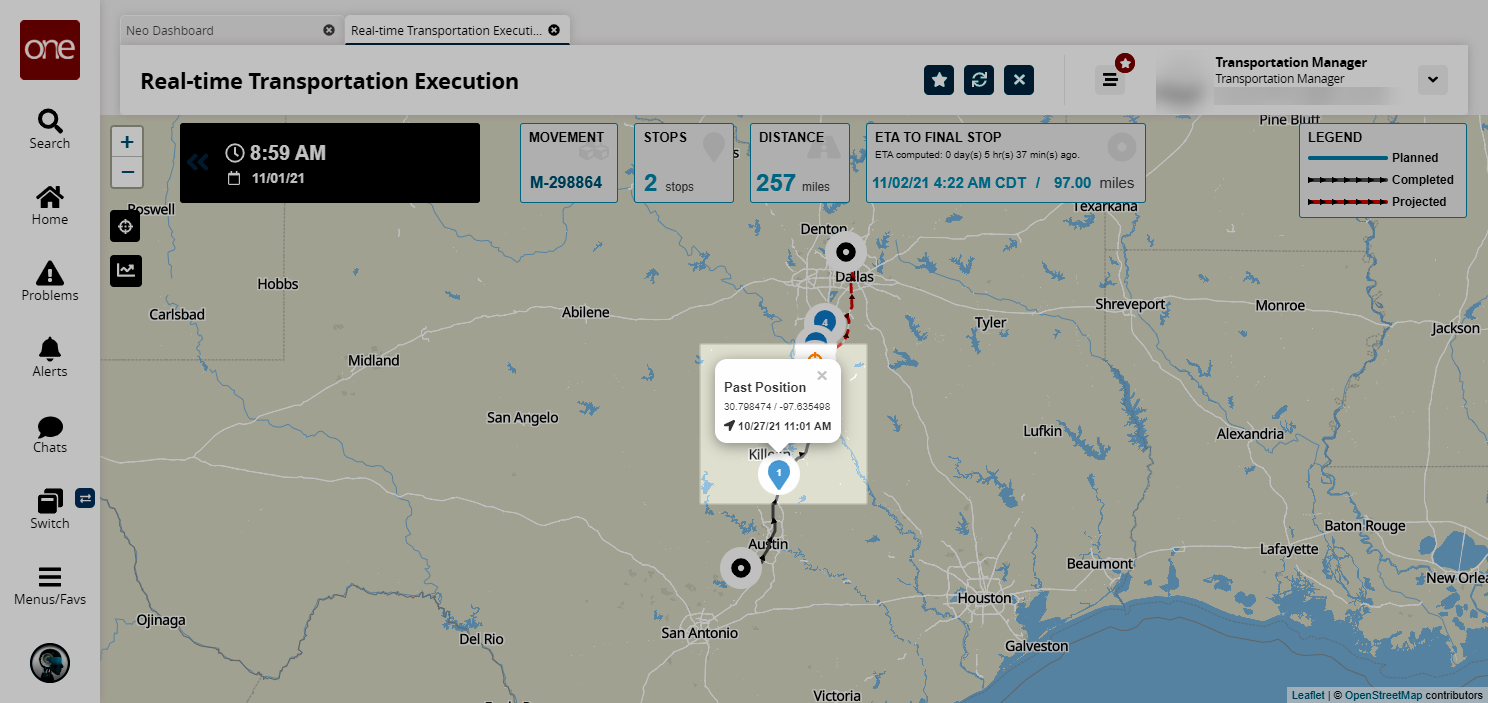Zoom in the map with plus button
The image size is (1488, 703).
(127, 142)
